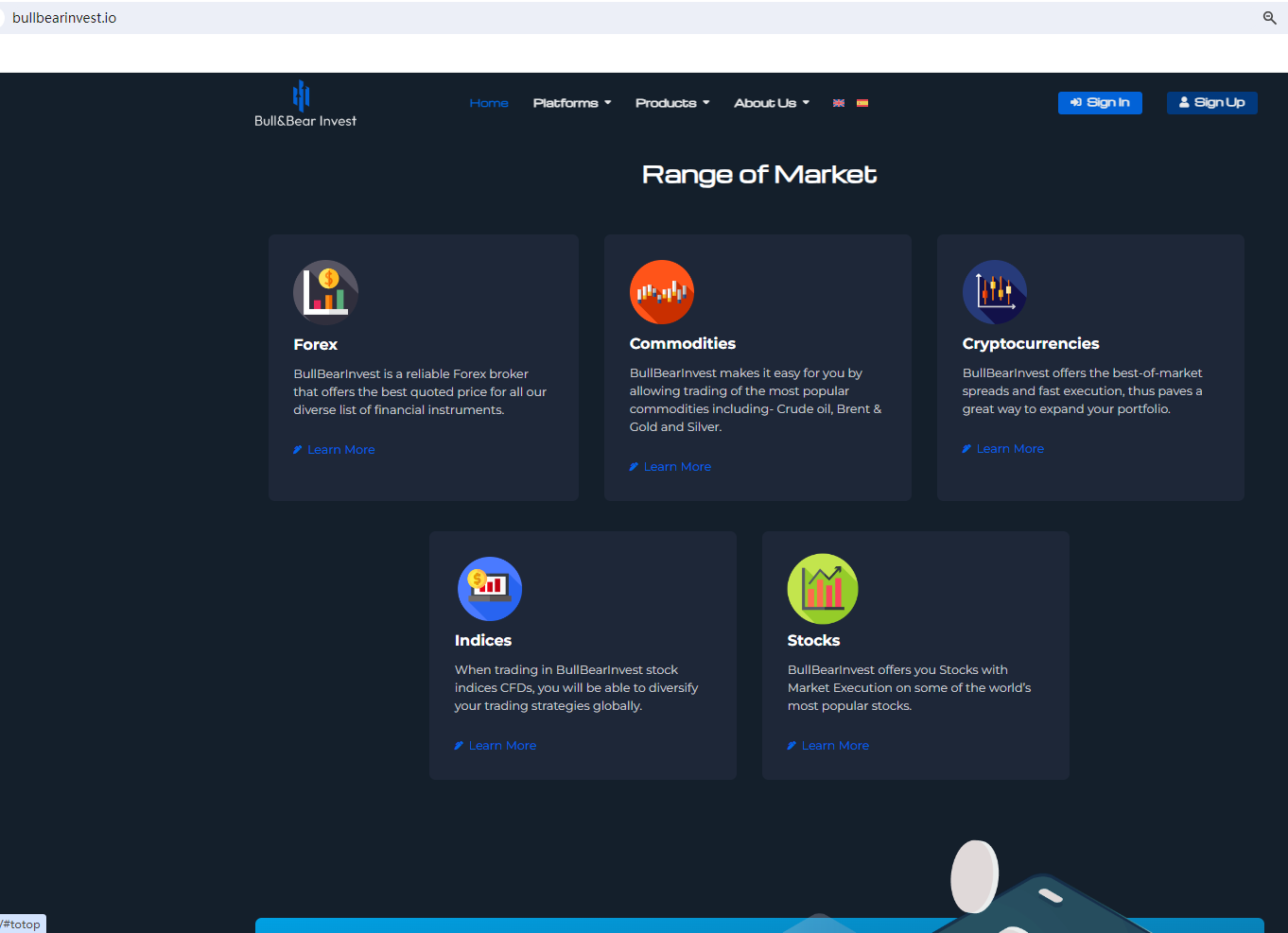Open the About Us dropdown
1288x933 pixels.
(x=771, y=103)
